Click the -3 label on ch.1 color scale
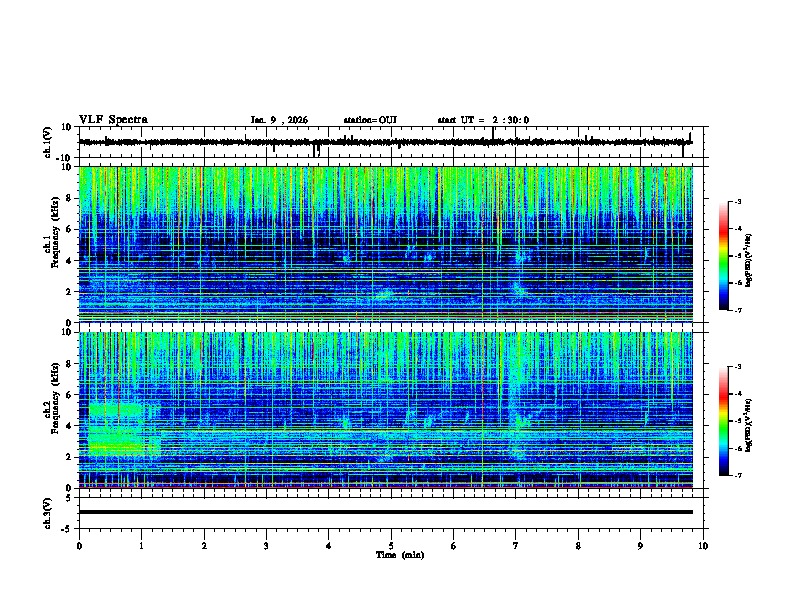792x612 pixels. pyautogui.click(x=737, y=202)
